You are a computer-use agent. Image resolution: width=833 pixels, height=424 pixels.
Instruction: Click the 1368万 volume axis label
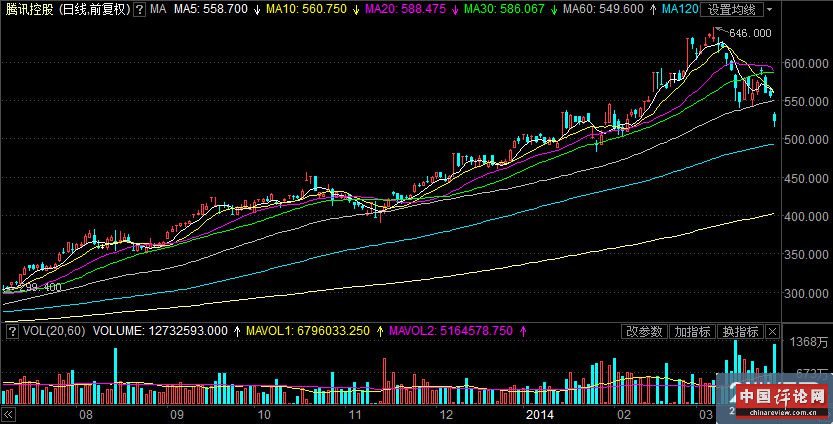[x=809, y=342]
